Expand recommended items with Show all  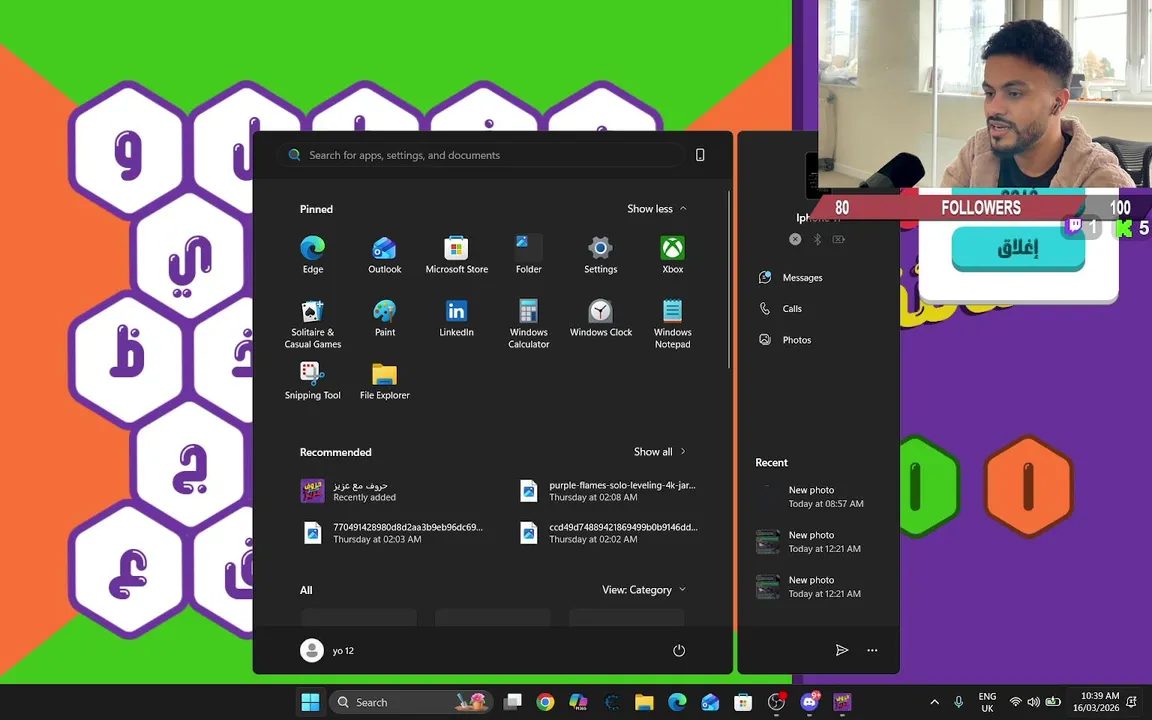click(660, 452)
